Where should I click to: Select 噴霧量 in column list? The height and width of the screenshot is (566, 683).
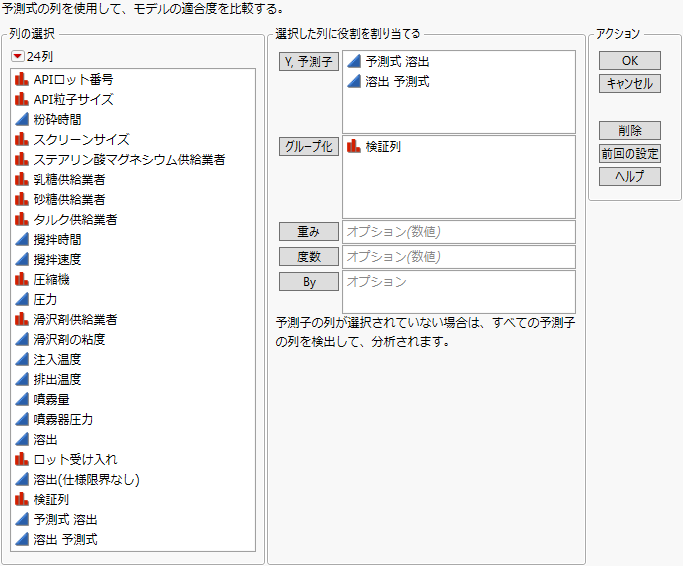click(x=51, y=400)
